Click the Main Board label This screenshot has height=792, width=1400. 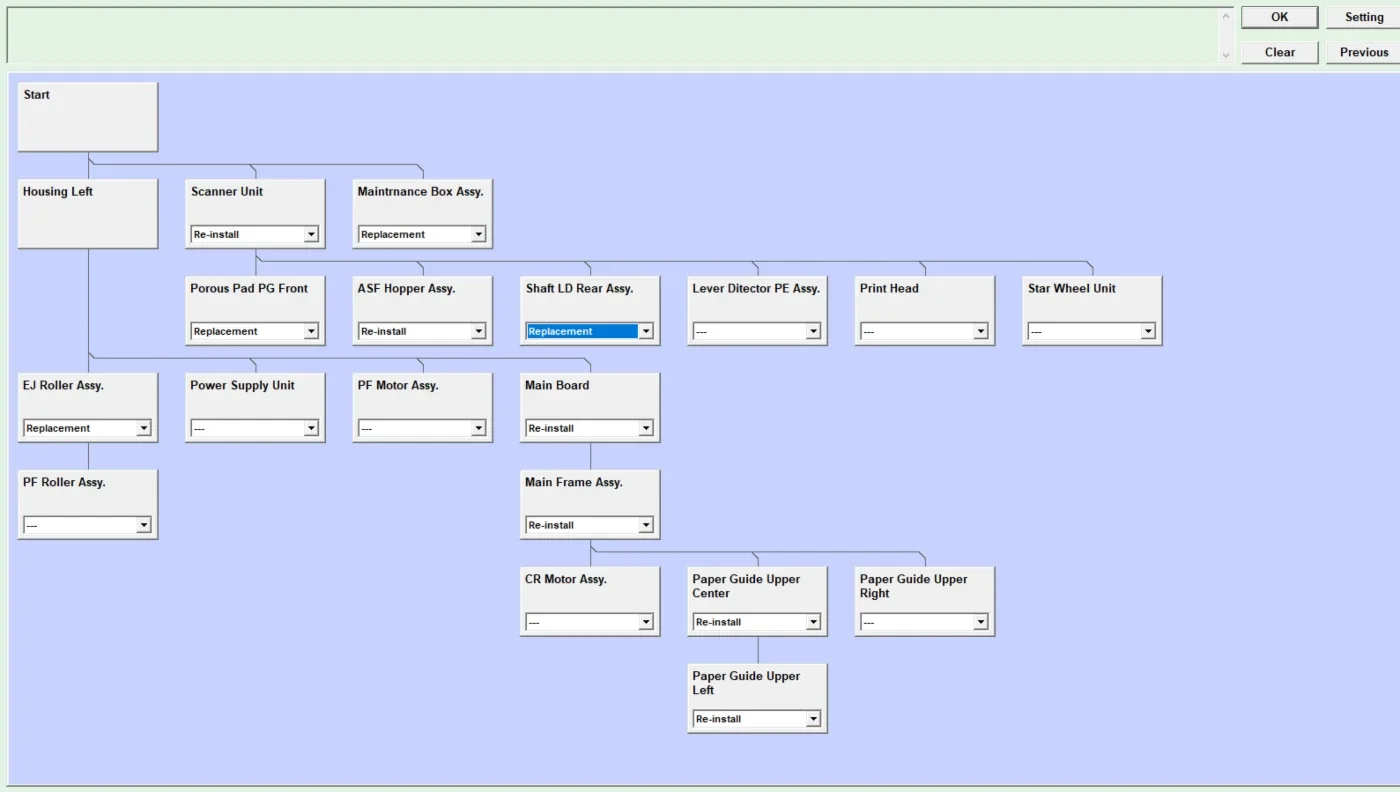(x=557, y=385)
